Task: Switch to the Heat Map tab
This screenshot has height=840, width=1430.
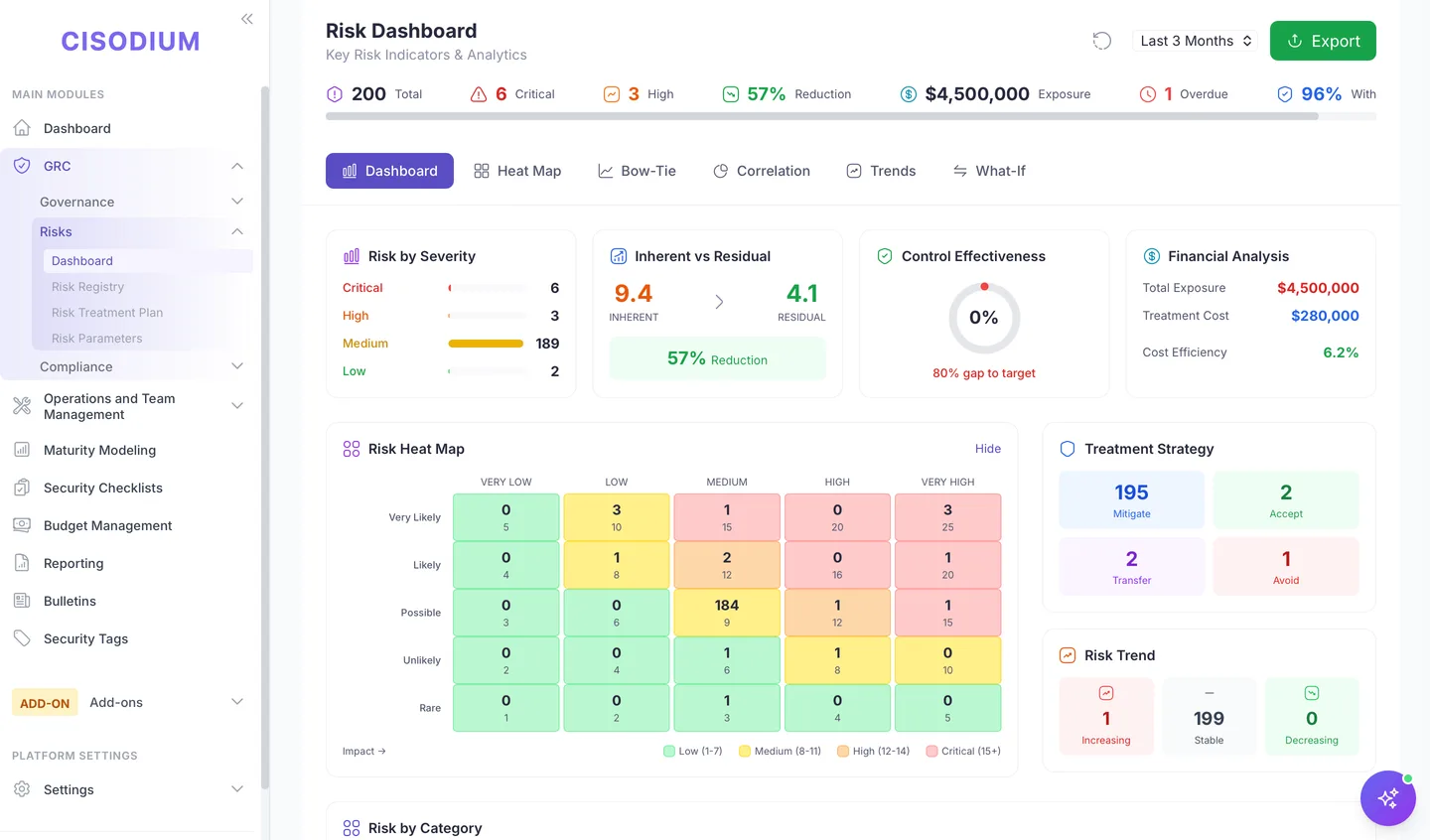Action: pos(517,171)
